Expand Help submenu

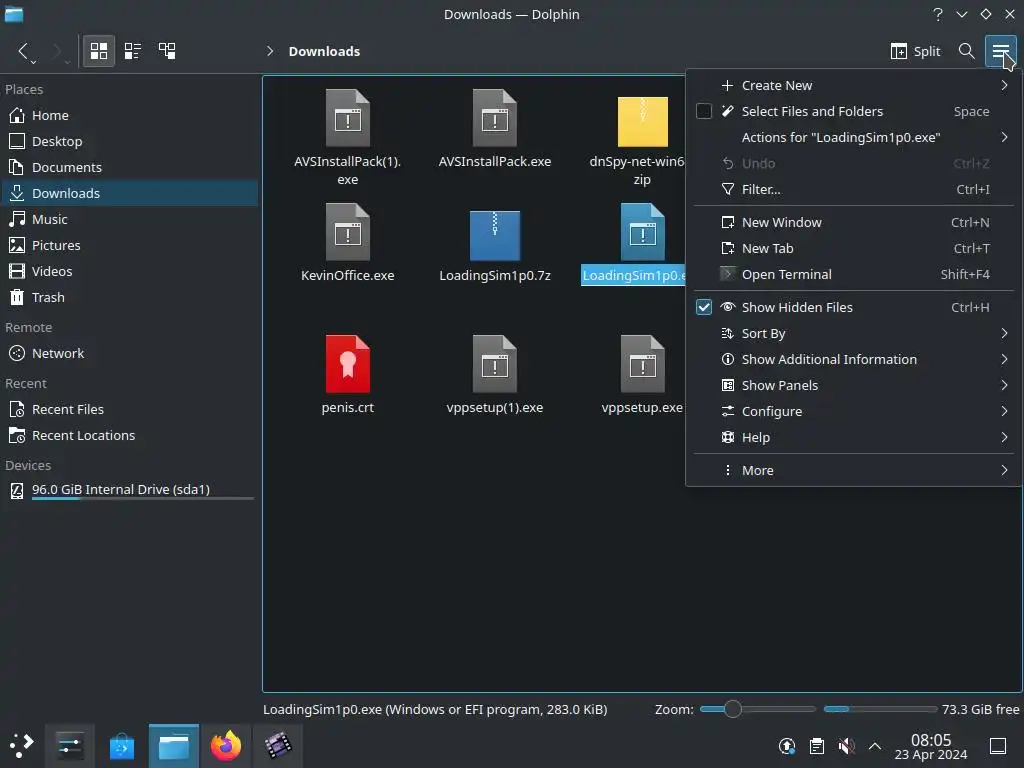point(854,438)
